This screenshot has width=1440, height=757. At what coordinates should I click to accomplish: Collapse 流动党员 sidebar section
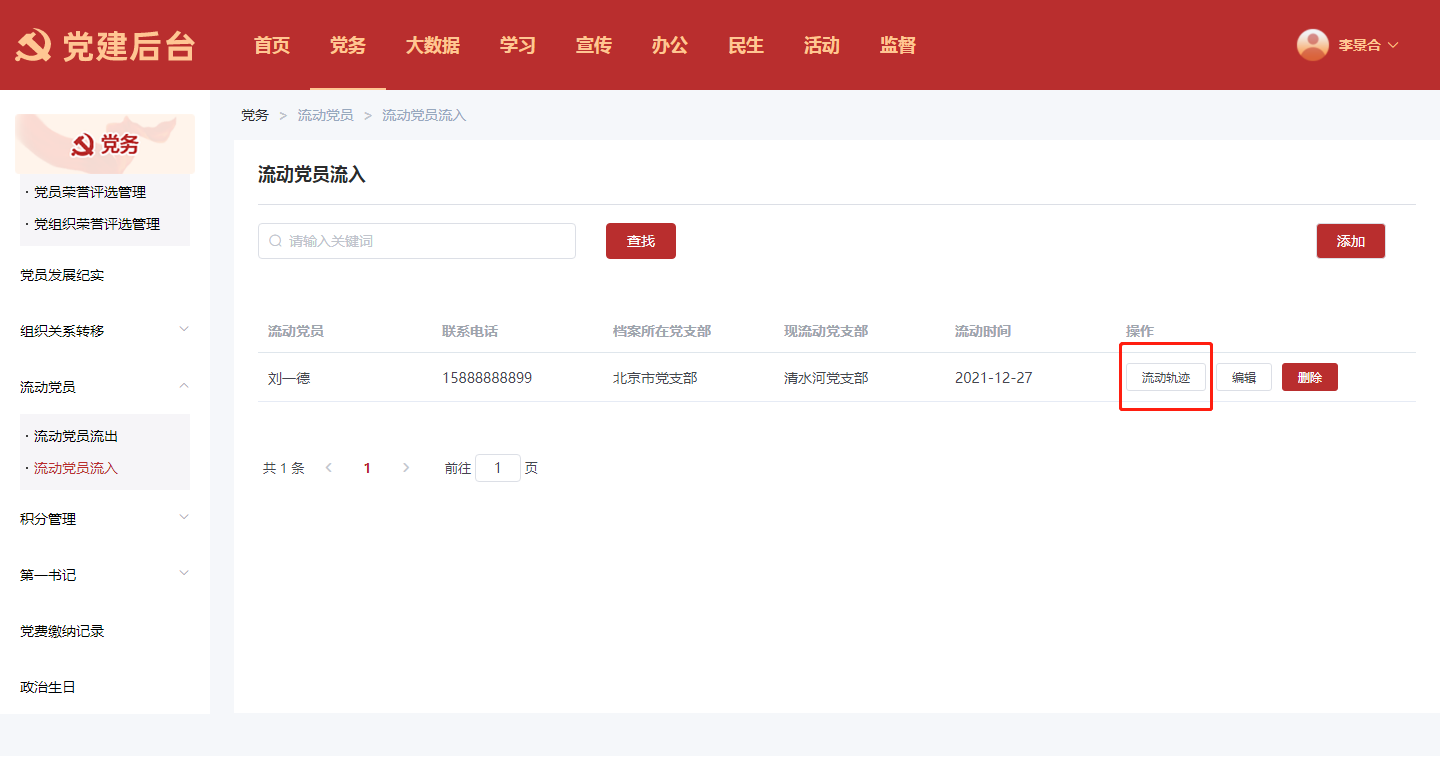(183, 386)
